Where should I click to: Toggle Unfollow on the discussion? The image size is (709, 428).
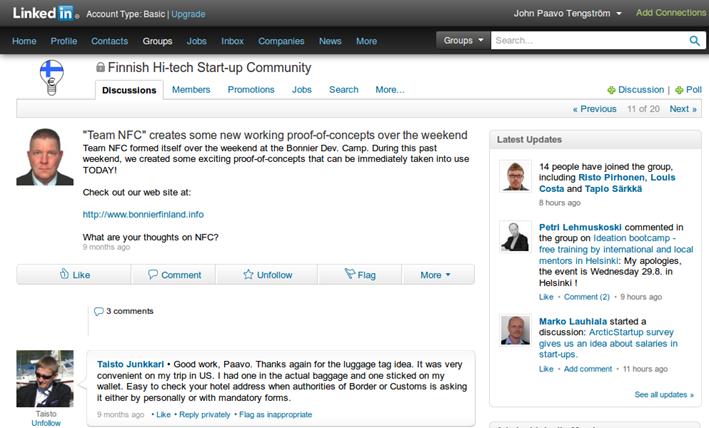pyautogui.click(x=268, y=274)
